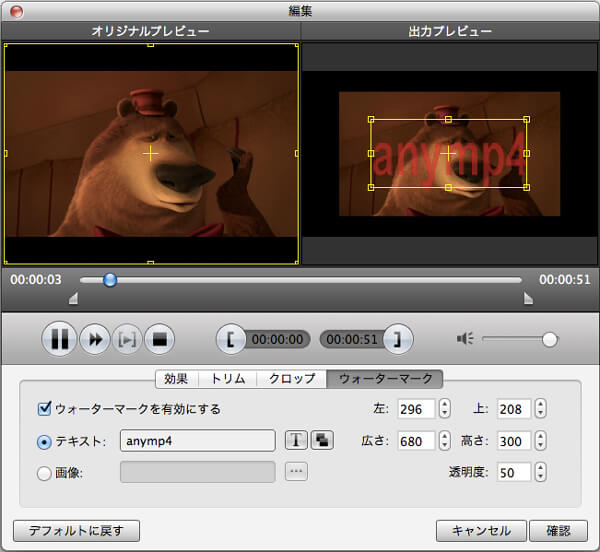Set trim end with right bracket button
The image size is (600, 552).
398,339
